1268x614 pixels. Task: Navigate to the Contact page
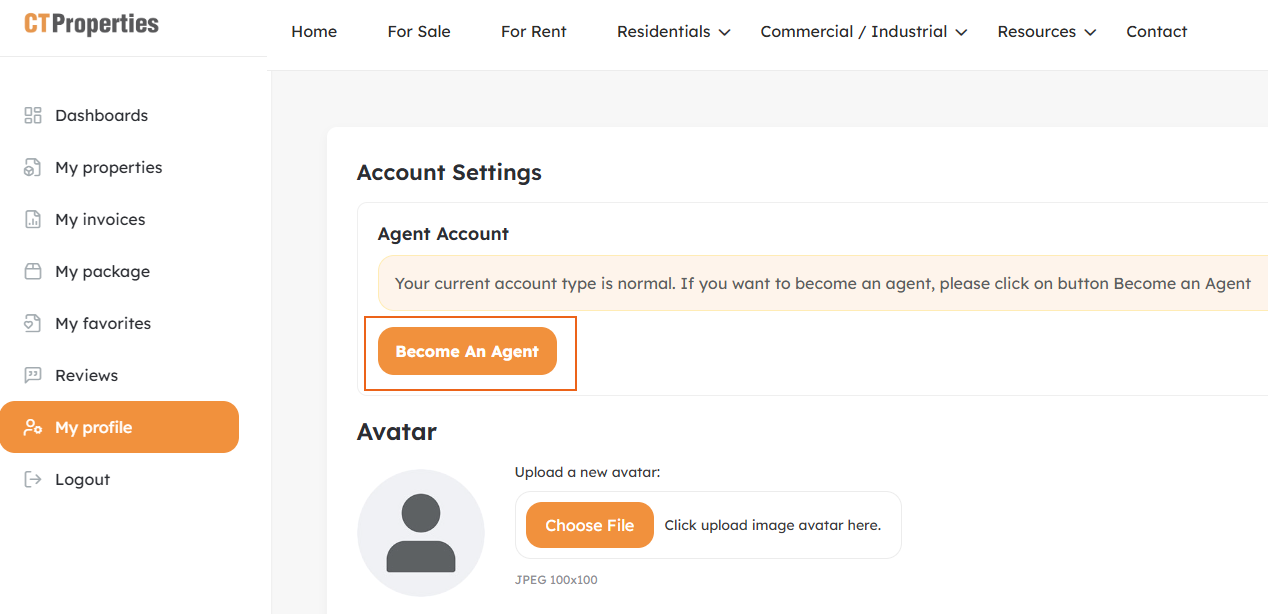click(1156, 32)
